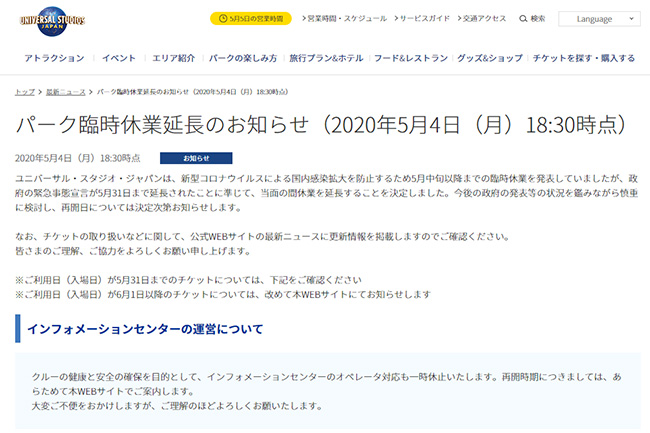
Task: Click the clock icon in yellow button
Action: coord(223,19)
